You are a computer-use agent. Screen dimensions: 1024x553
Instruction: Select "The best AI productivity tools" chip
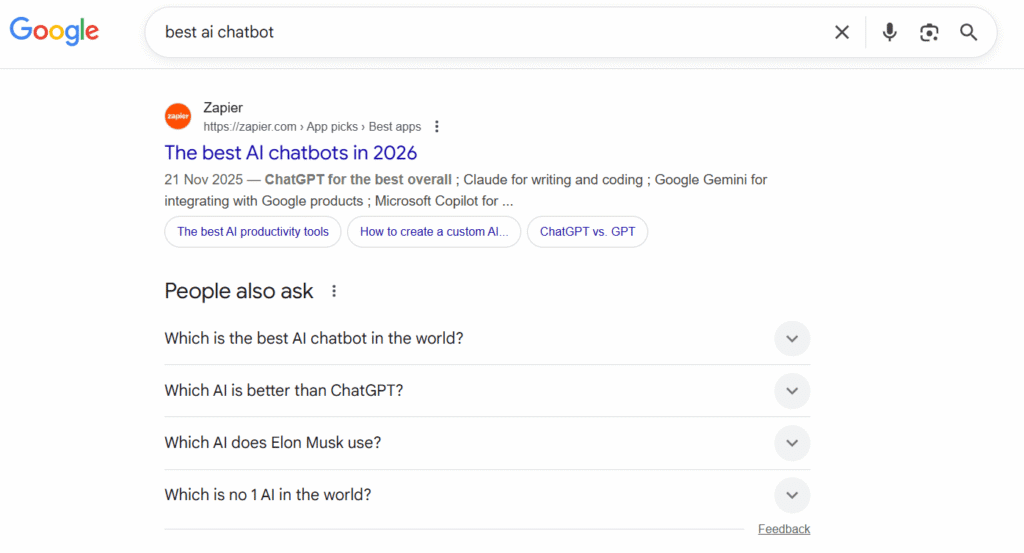point(253,232)
